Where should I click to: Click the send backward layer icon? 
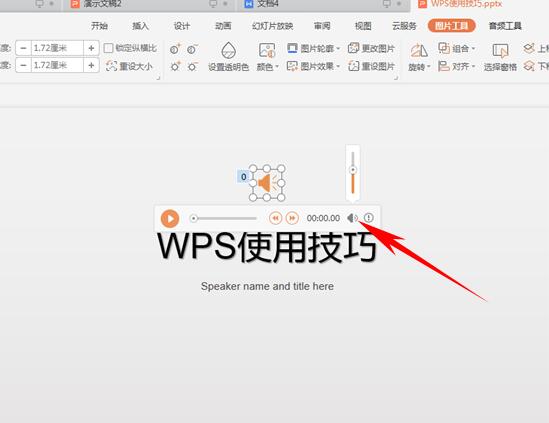coord(529,66)
